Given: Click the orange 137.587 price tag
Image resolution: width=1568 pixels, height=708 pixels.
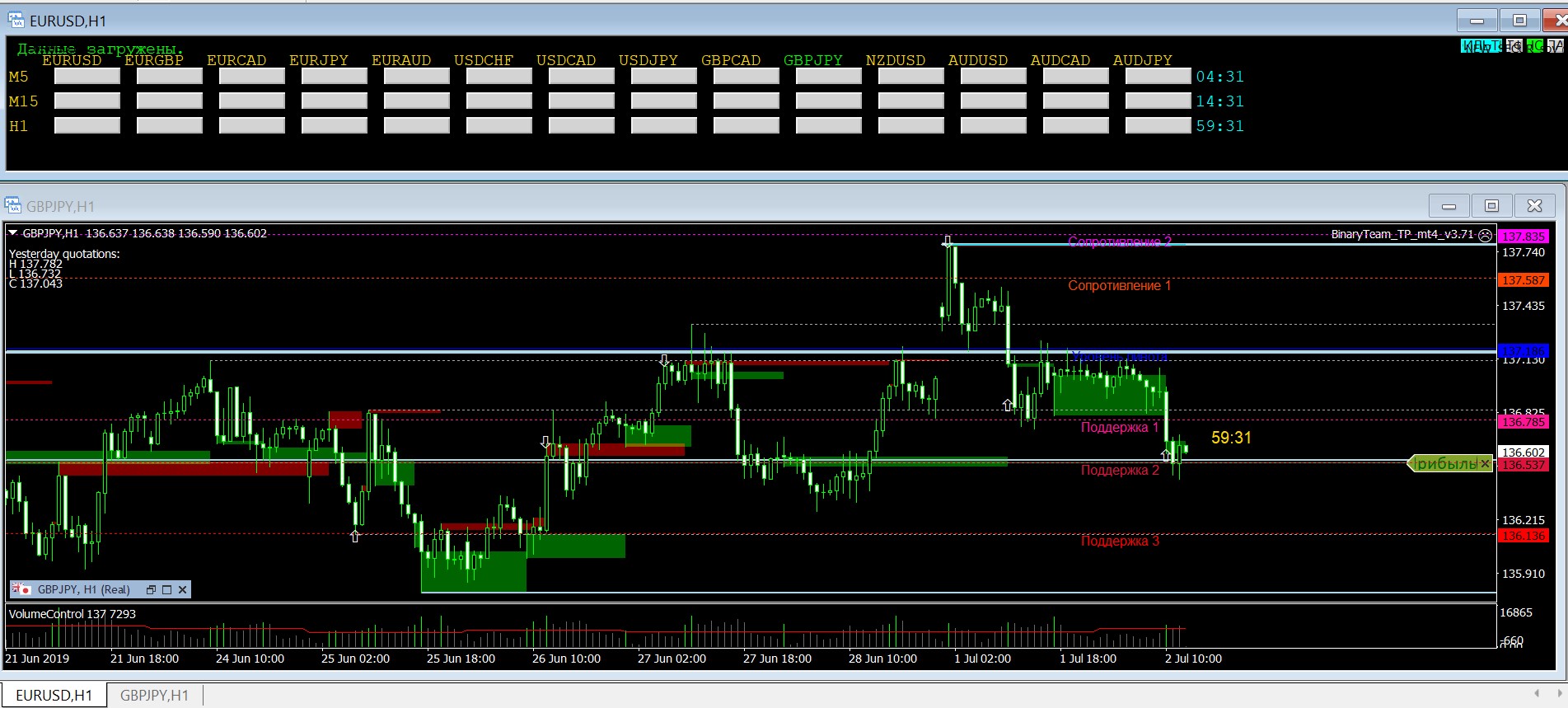Looking at the screenshot, I should 1524,280.
